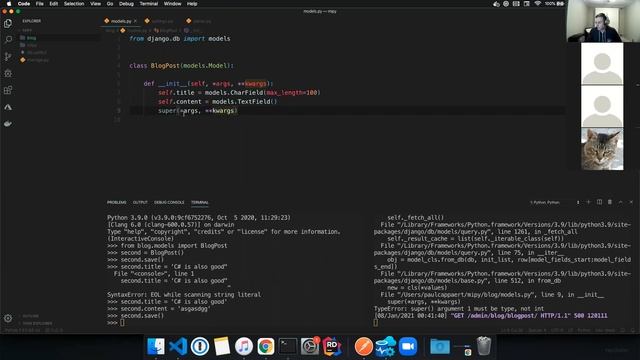Image resolution: width=640 pixels, height=360 pixels.
Task: Open Postman from the dock
Action: 363,347
